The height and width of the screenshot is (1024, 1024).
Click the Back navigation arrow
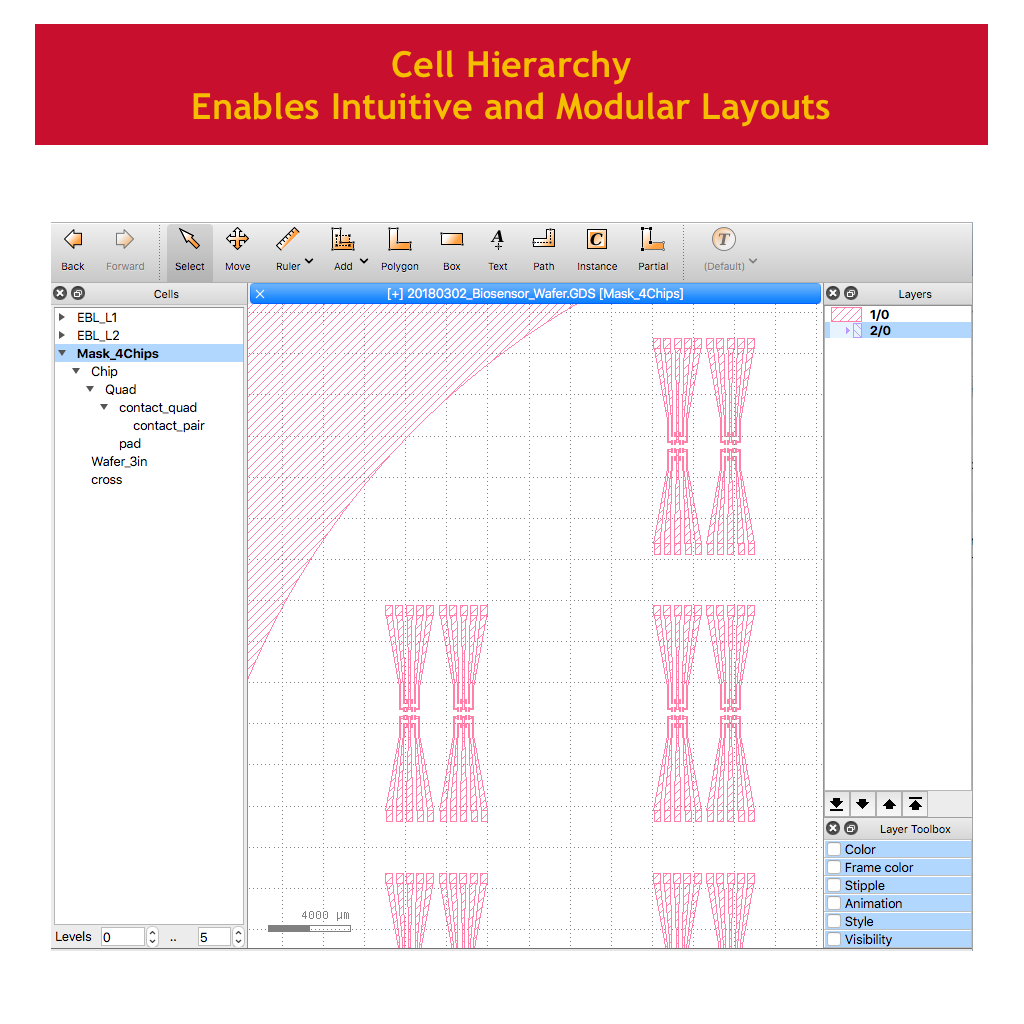click(x=73, y=240)
